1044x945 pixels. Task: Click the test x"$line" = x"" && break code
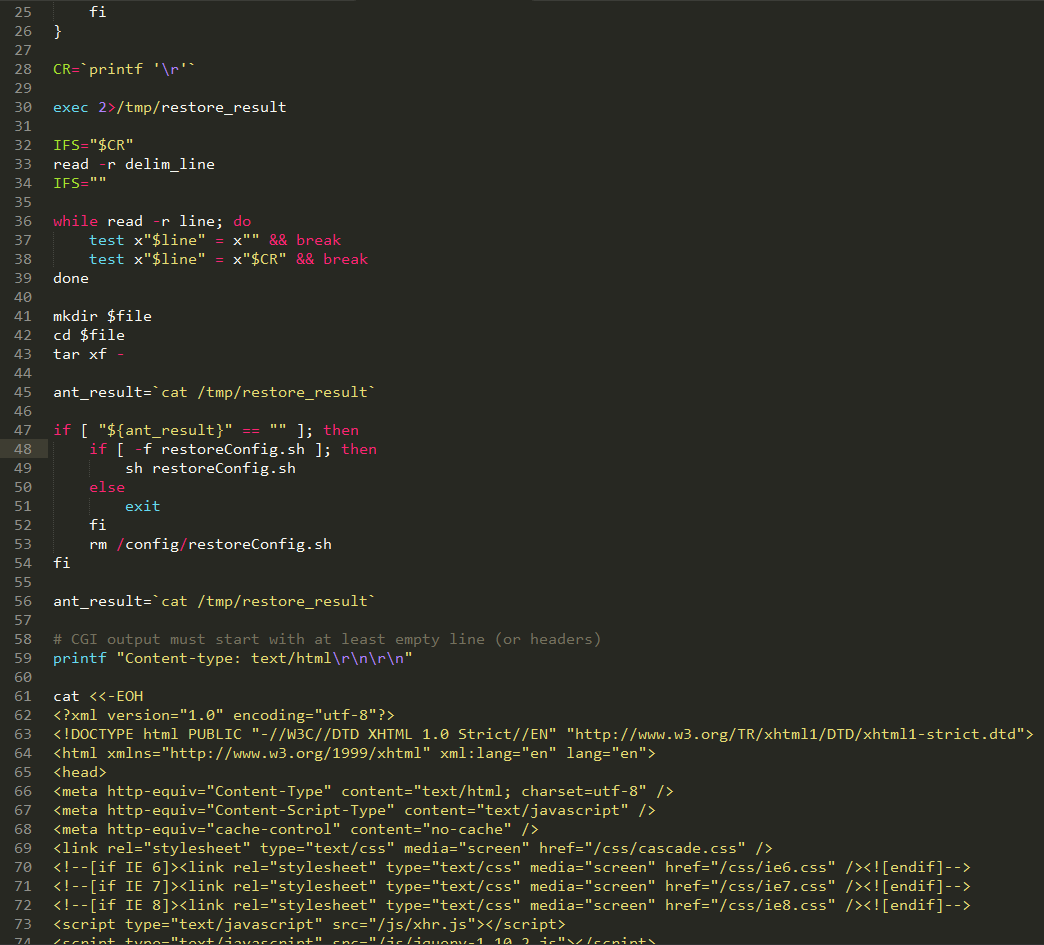[215, 240]
